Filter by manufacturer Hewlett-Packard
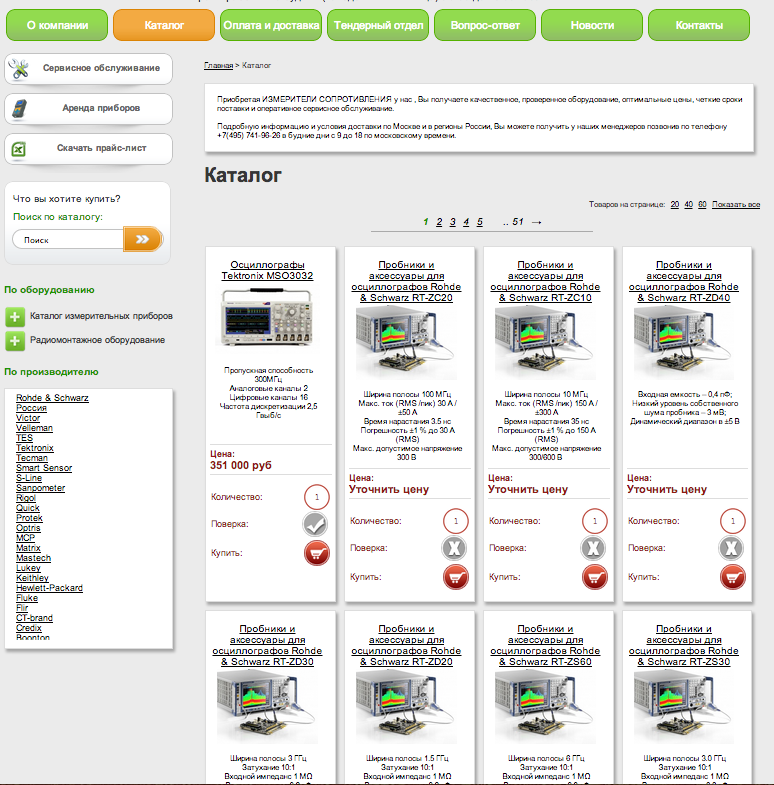774x785 pixels. (x=49, y=588)
